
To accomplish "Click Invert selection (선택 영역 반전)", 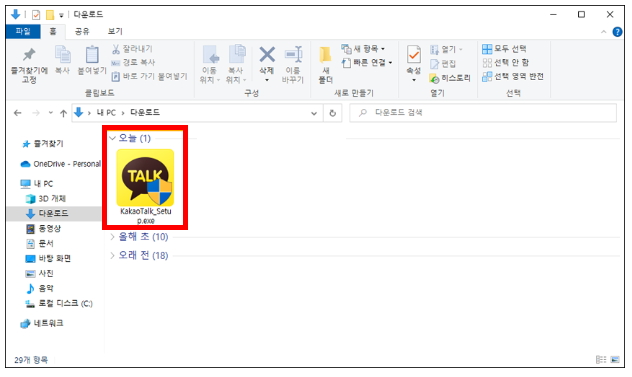I will (513, 76).
